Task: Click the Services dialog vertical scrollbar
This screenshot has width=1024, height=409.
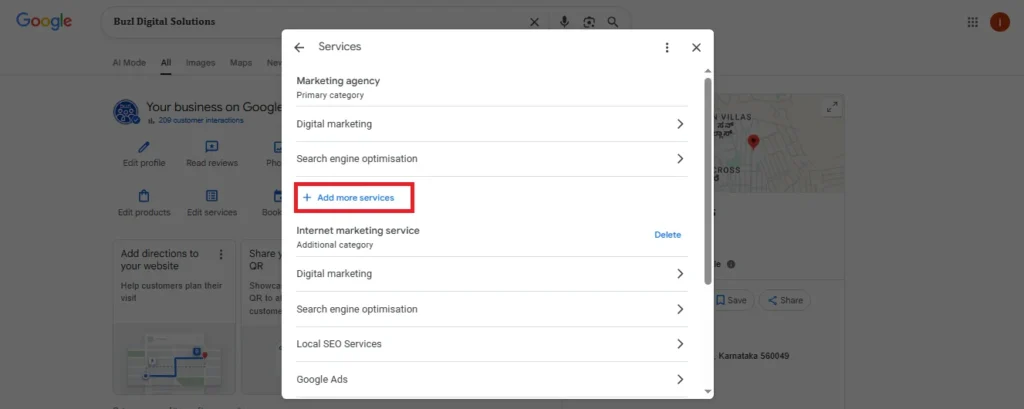Action: pyautogui.click(x=708, y=181)
